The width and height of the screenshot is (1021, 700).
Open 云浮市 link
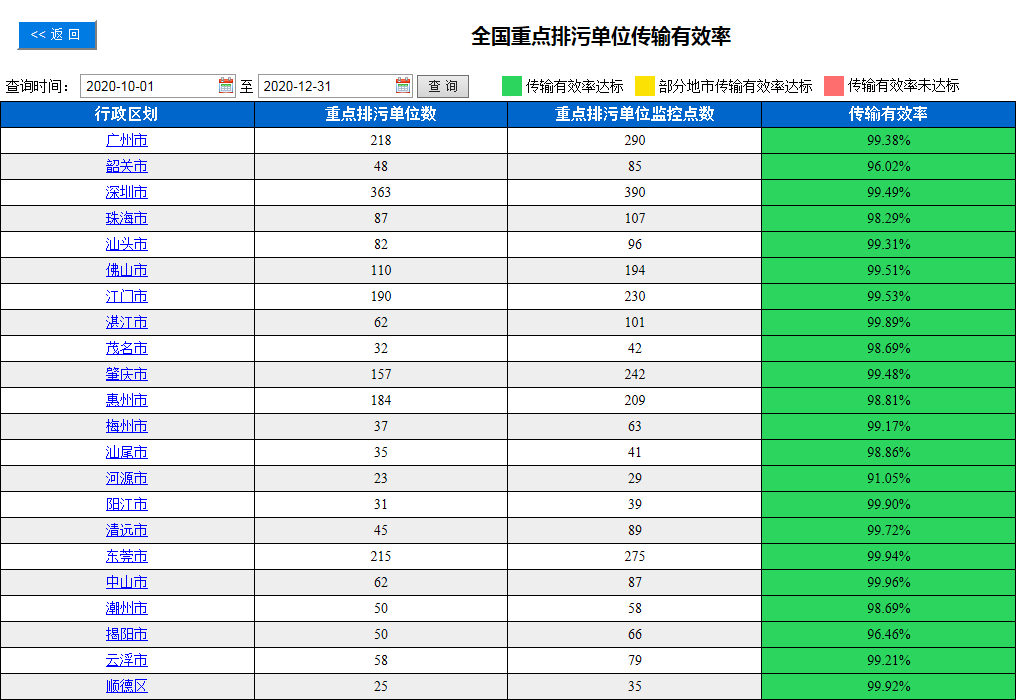127,661
